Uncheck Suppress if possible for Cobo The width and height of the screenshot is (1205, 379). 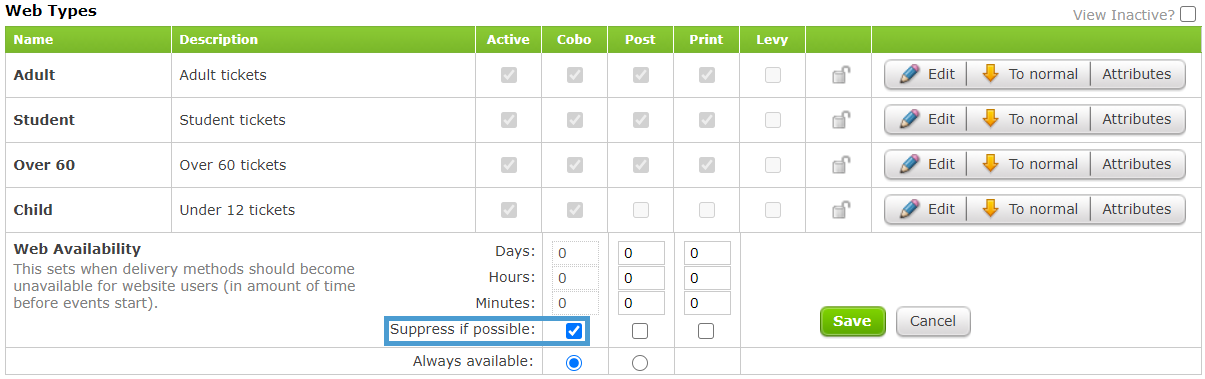574,331
